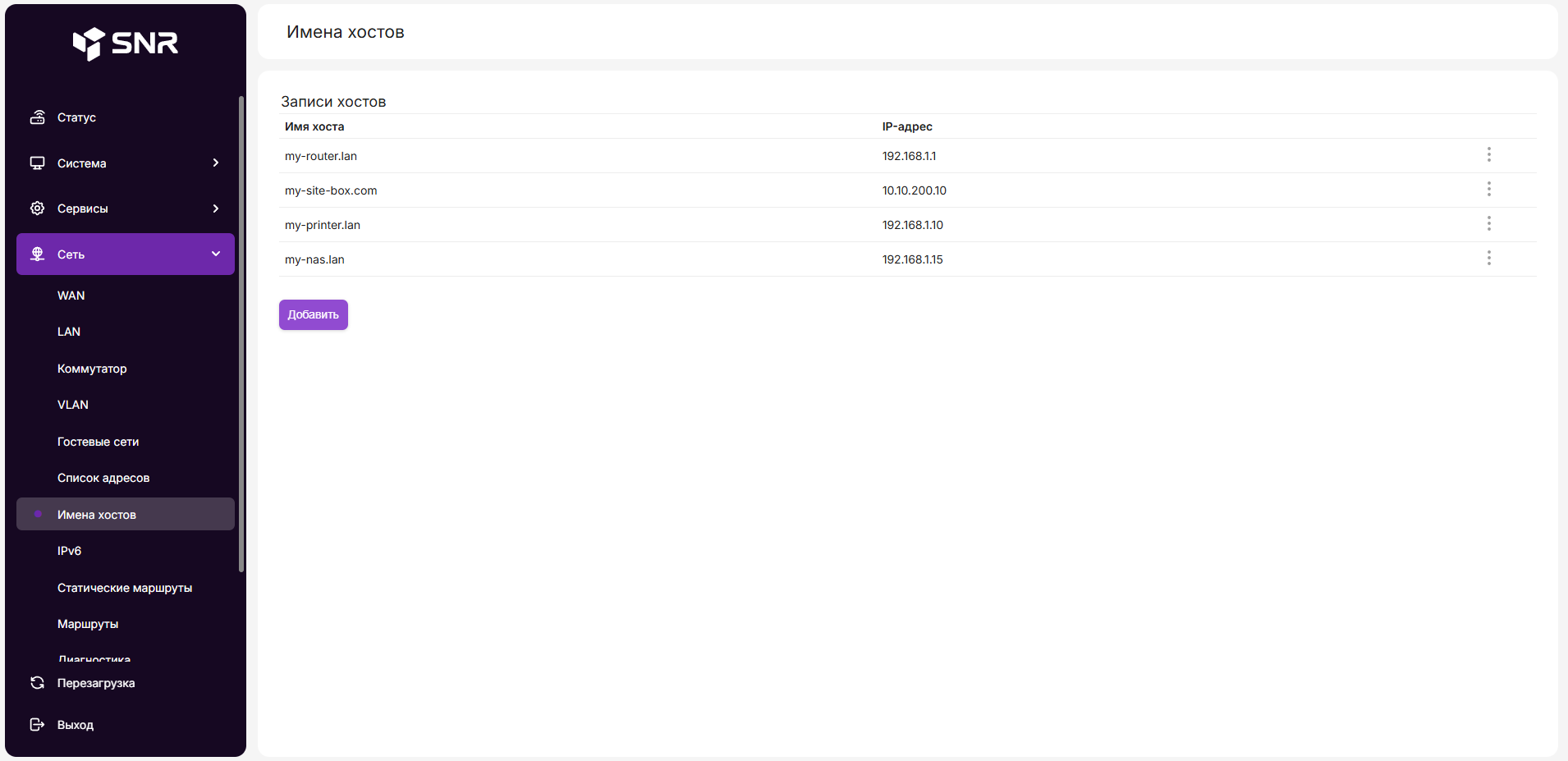Viewport: 1568px width, 761px height.
Task: Click the Выход logout icon
Action: click(38, 725)
